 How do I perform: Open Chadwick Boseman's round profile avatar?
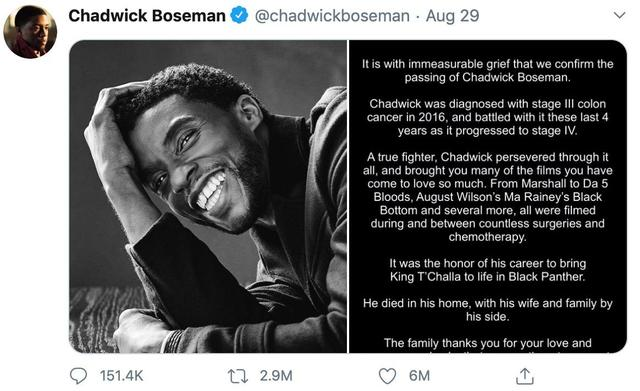point(30,32)
